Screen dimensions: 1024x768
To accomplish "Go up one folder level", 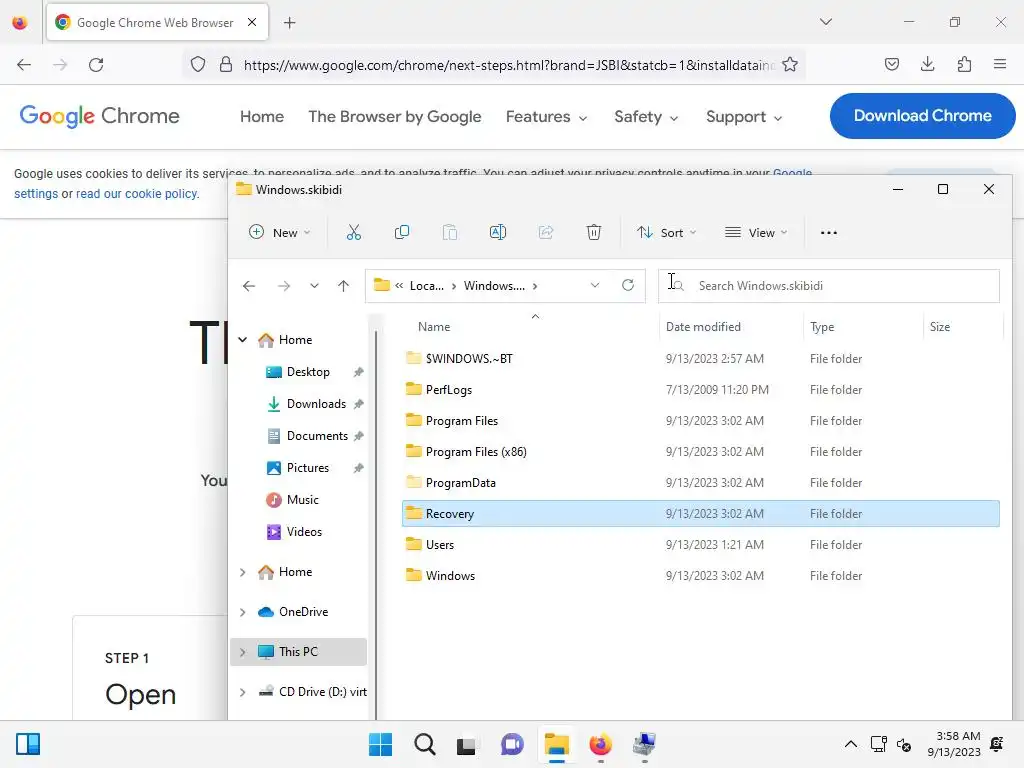I will click(344, 286).
